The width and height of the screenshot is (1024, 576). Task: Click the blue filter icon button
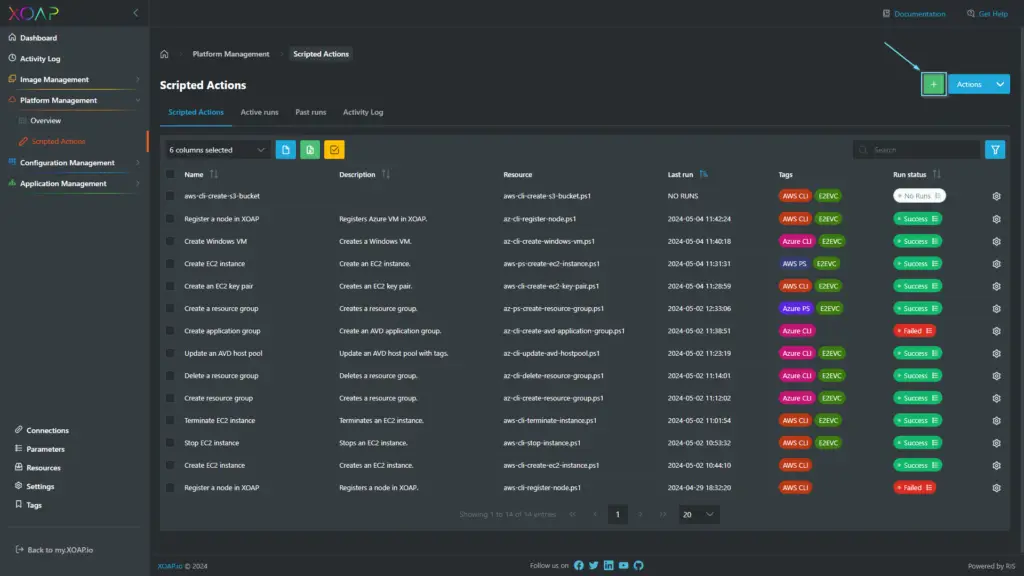click(995, 150)
